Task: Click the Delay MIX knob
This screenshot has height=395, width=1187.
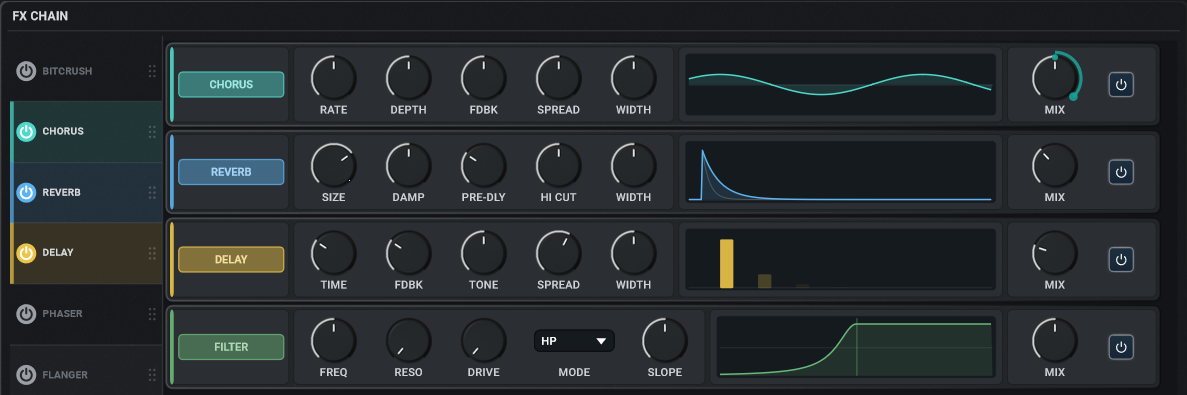Action: point(1055,253)
